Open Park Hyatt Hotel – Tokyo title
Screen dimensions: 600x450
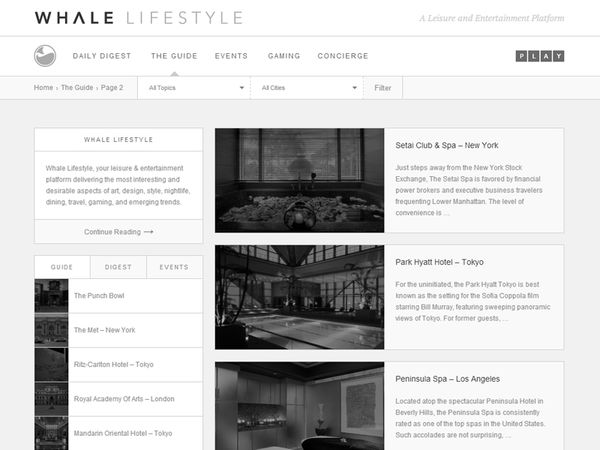(x=439, y=262)
